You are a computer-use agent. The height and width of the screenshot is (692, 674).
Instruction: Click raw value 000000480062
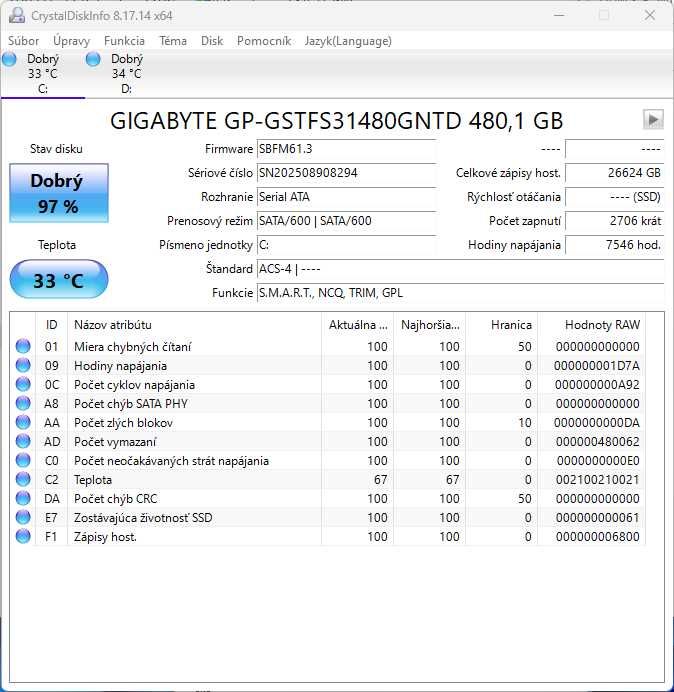[598, 442]
